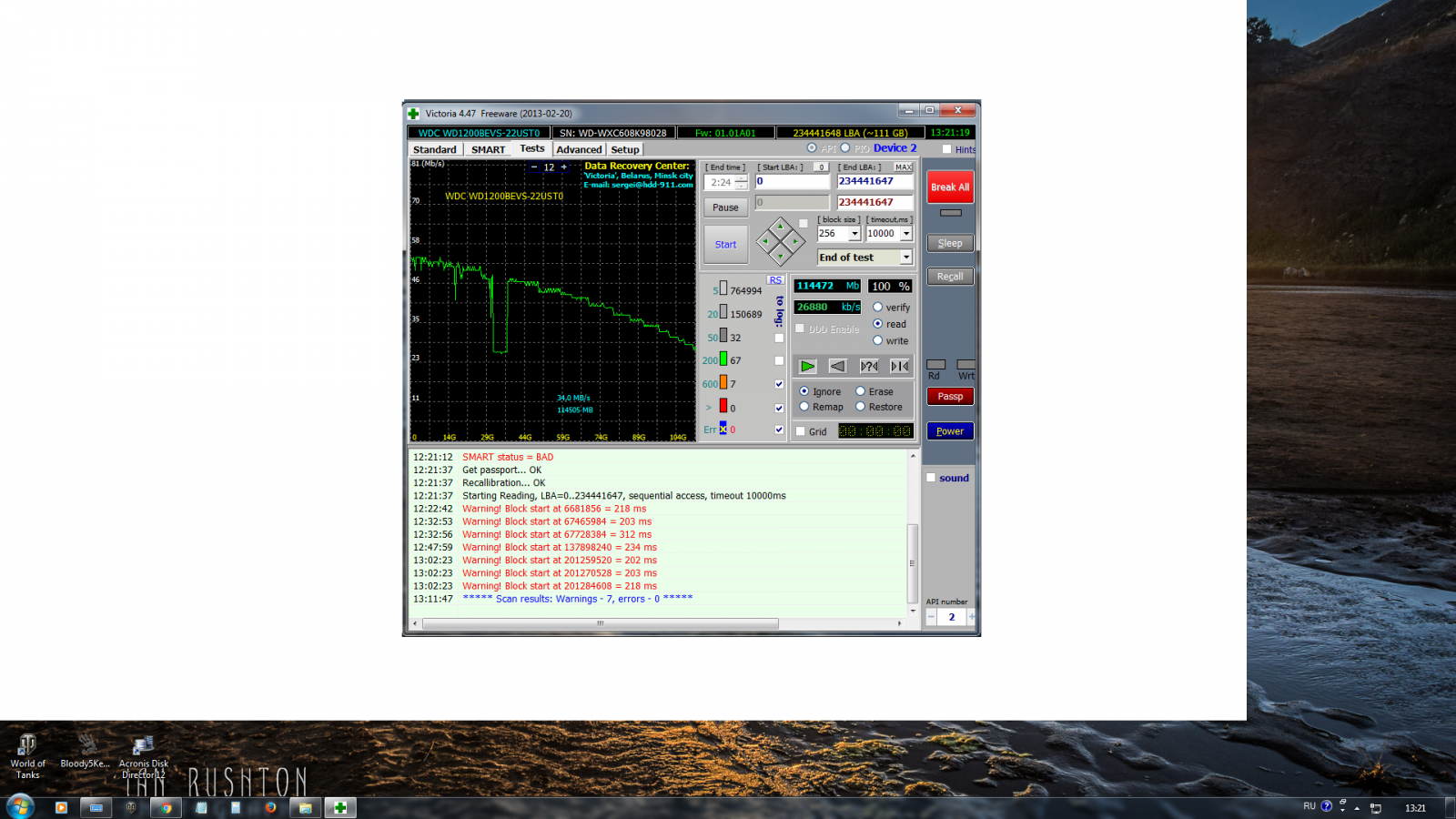The height and width of the screenshot is (819, 1456).
Task: Click the RS reset counters button
Action: [x=775, y=280]
